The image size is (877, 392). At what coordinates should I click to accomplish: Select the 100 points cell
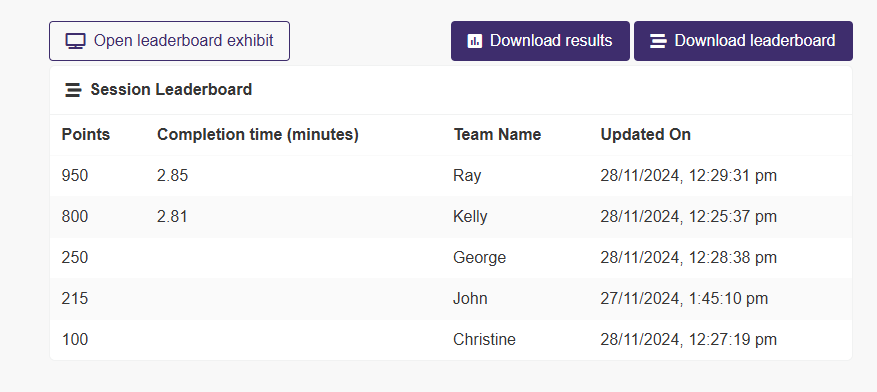point(75,339)
